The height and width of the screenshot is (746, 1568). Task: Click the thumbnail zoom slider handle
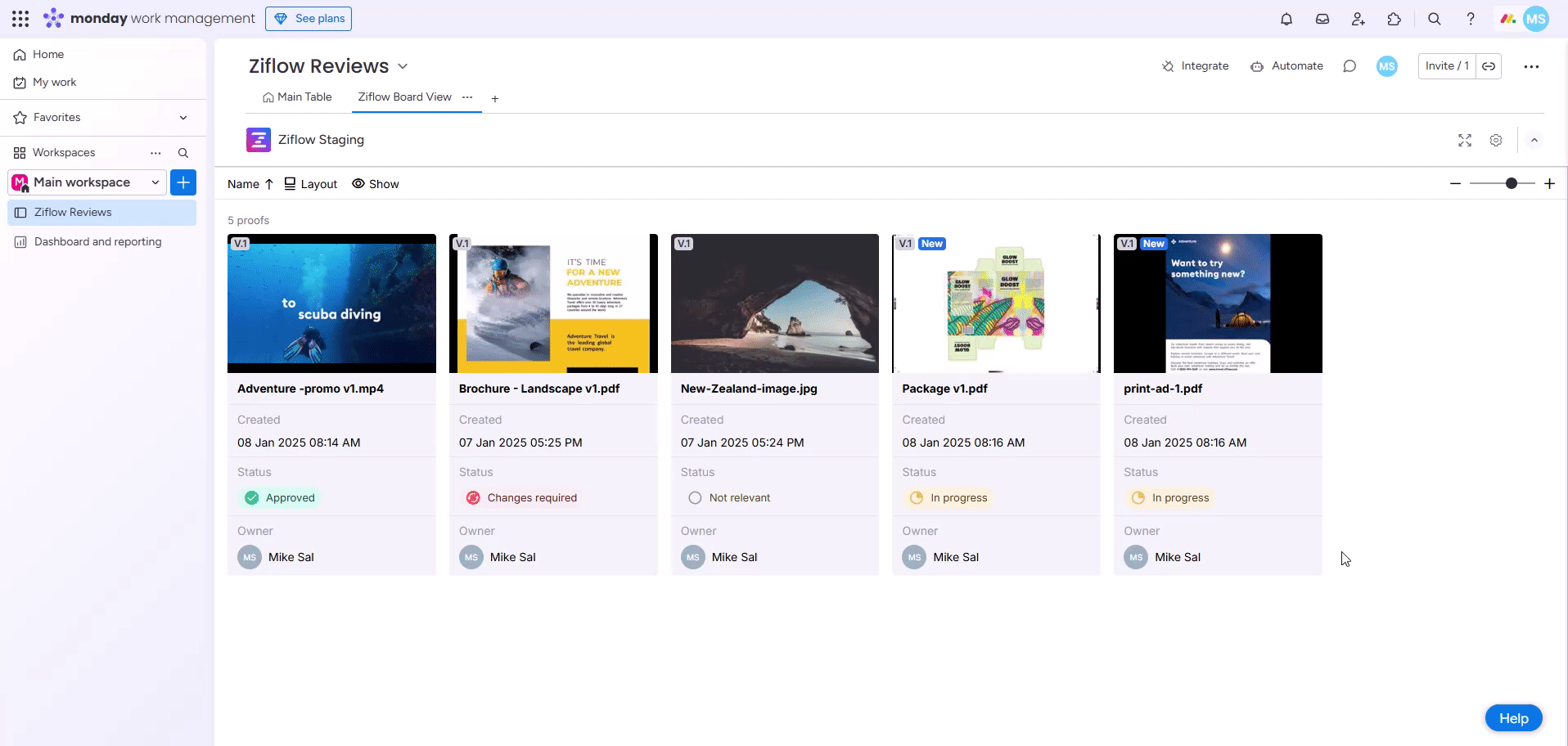coord(1512,183)
